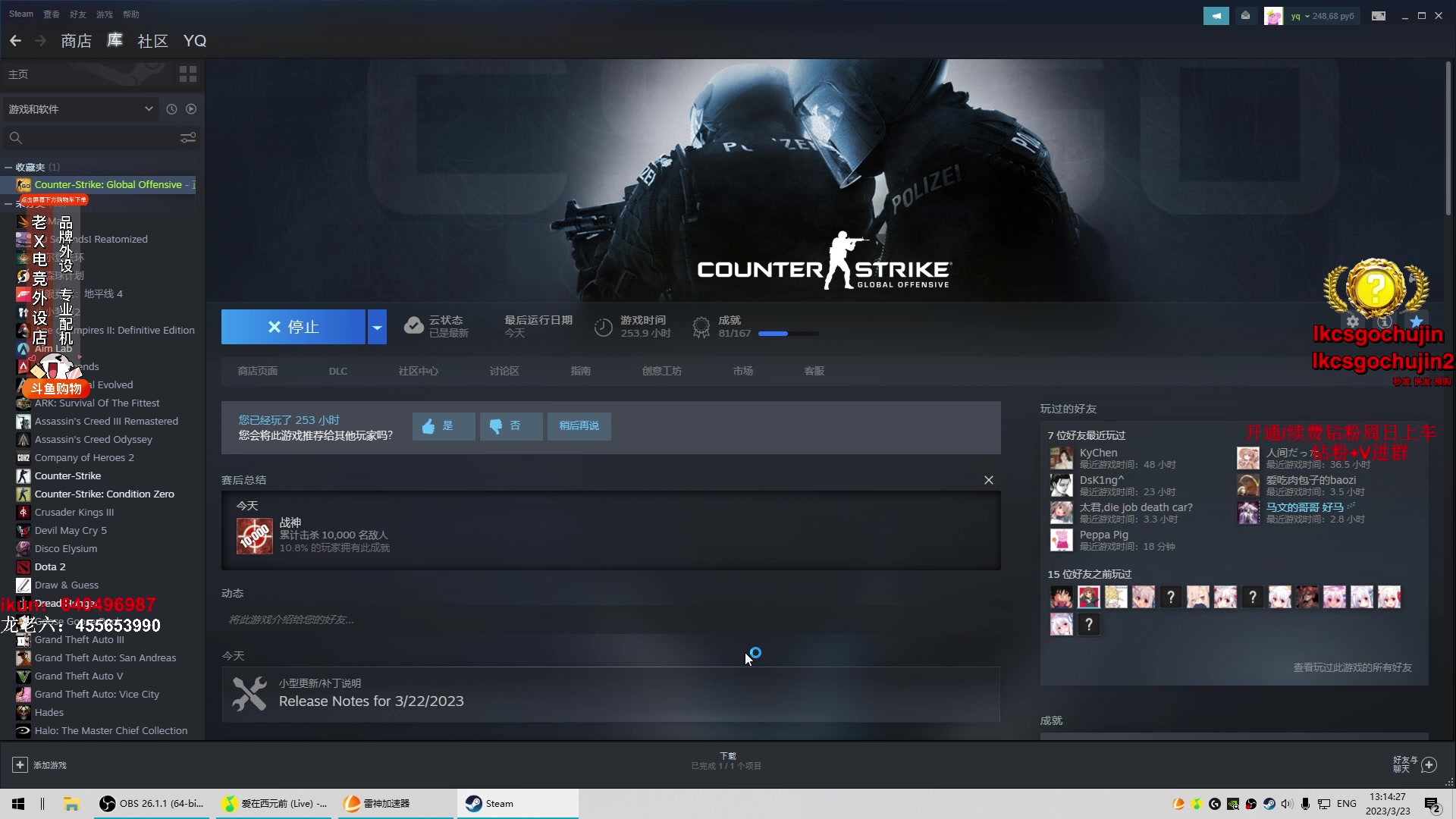The height and width of the screenshot is (819, 1456).
Task: Select Dota 2 in the library list
Action: pos(50,567)
